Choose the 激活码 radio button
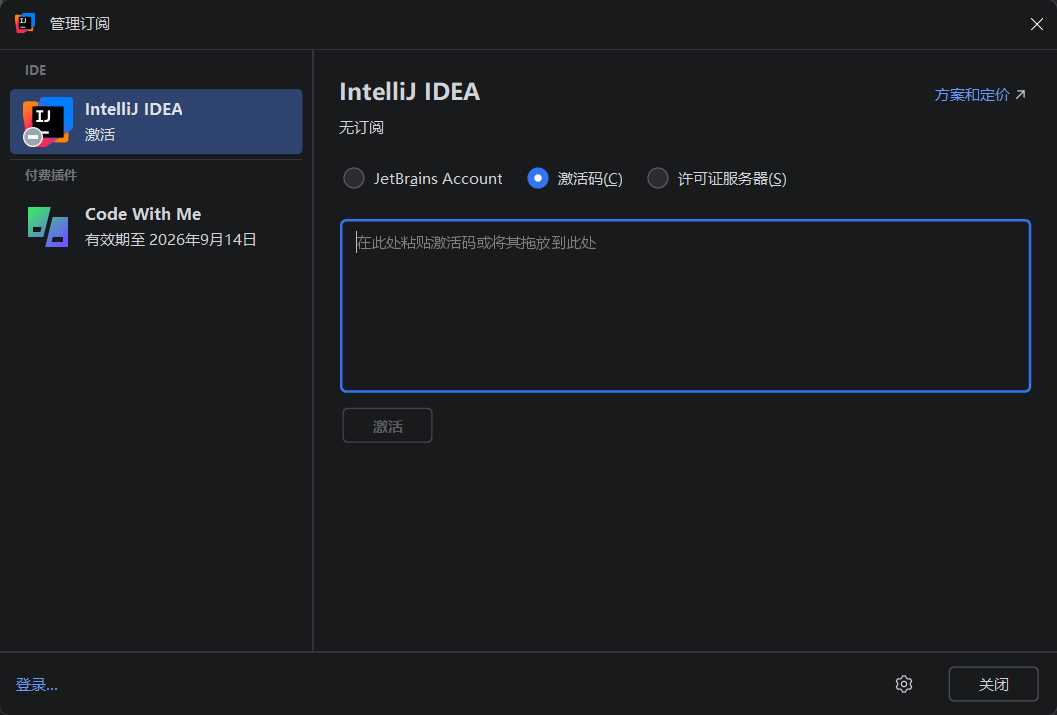Viewport: 1057px width, 715px height. (538, 178)
